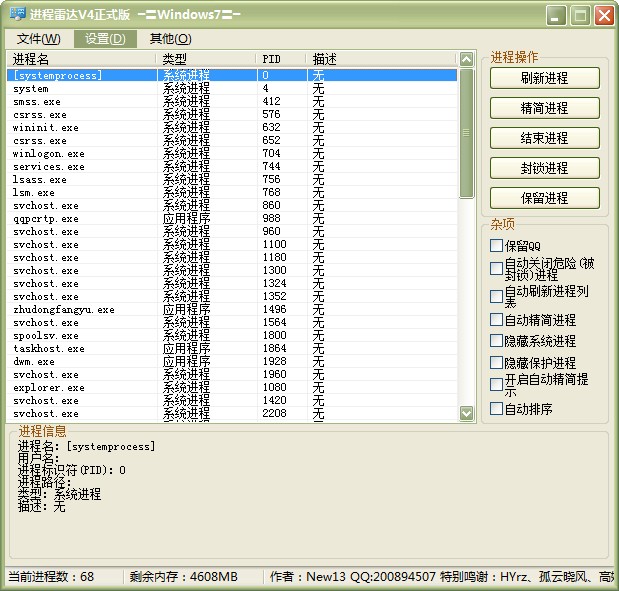Viewport: 619px width, 591px height.
Task: Toggle 自动精简进程 checkbox
Action: (496, 319)
